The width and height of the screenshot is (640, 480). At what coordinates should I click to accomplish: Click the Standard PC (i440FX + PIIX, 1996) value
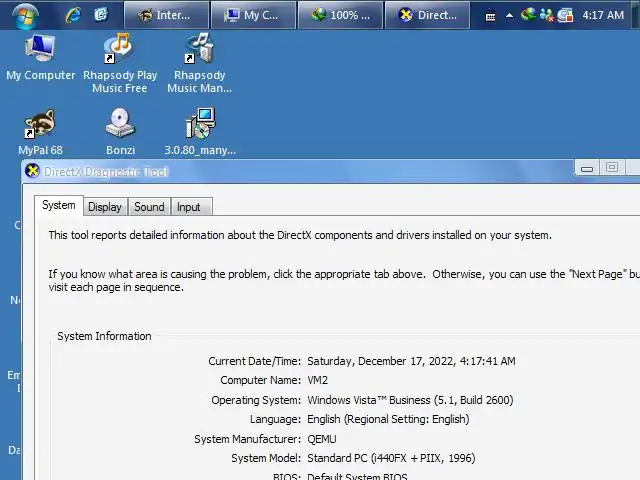pos(391,458)
